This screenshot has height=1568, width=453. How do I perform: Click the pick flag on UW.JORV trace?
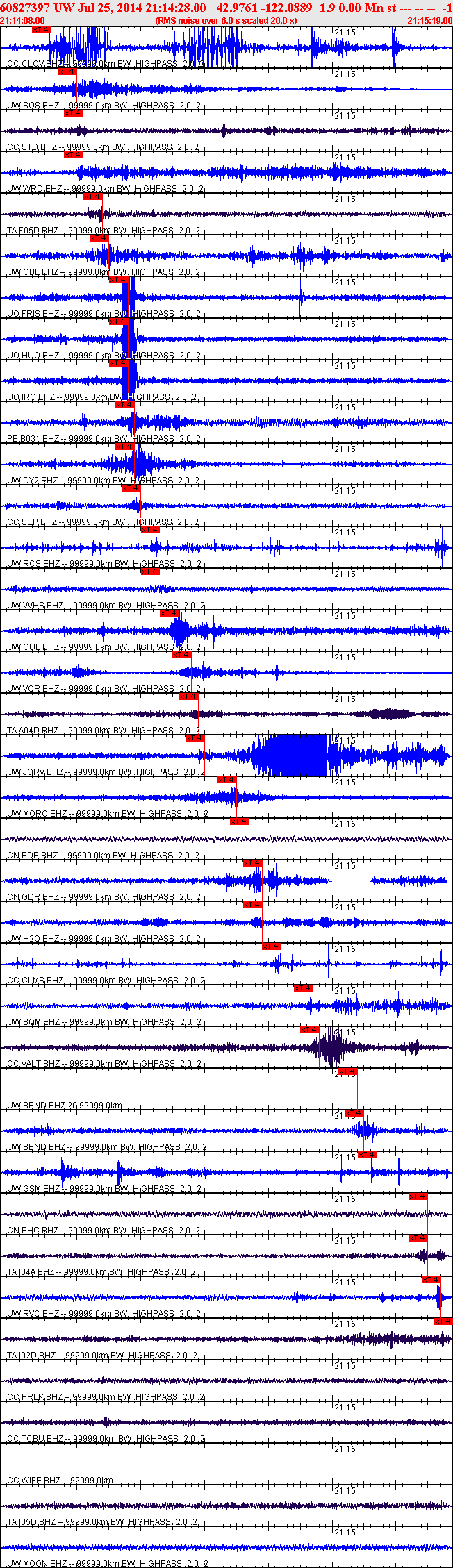tap(195, 738)
